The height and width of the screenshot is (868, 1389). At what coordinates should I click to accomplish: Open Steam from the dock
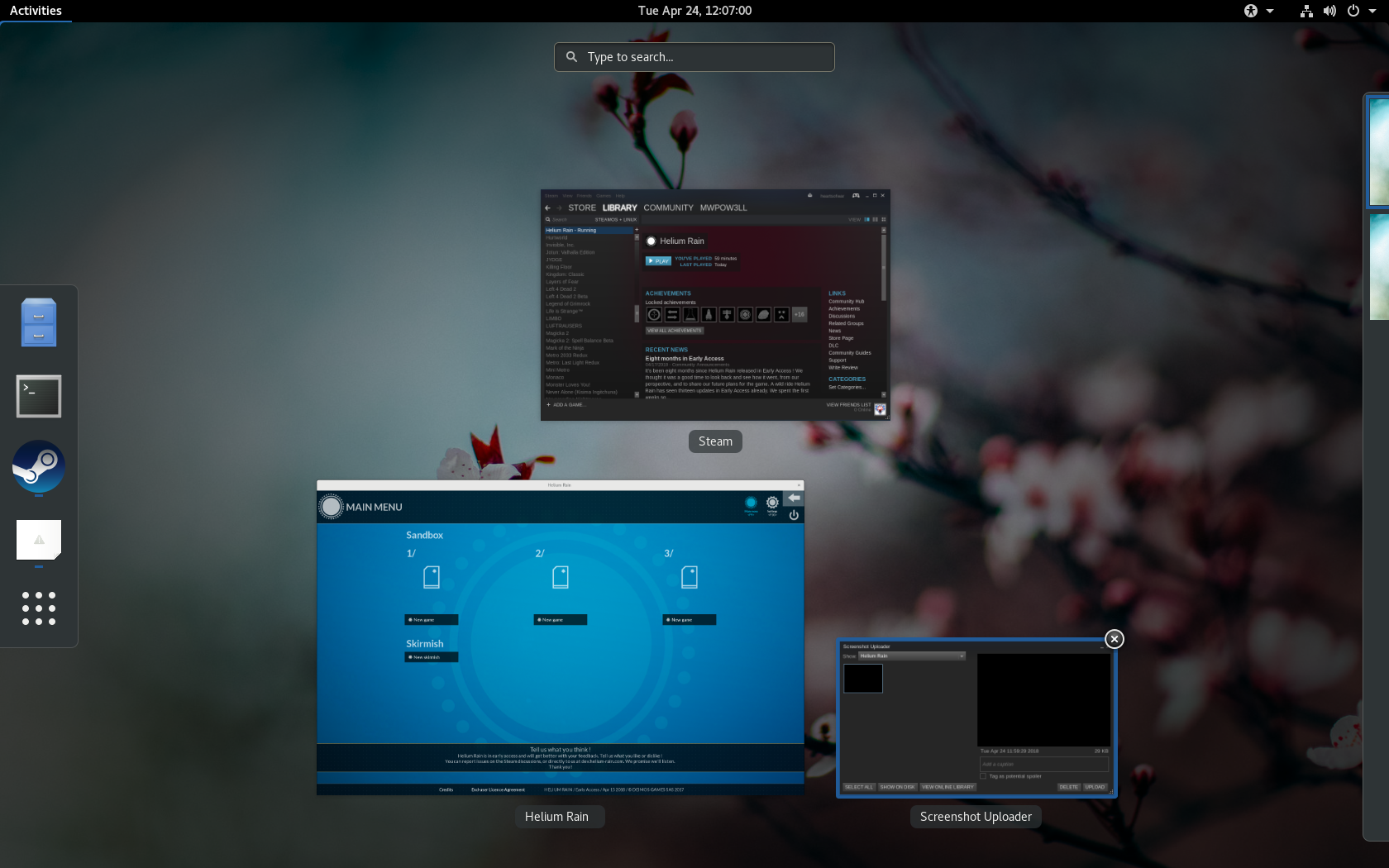39,466
